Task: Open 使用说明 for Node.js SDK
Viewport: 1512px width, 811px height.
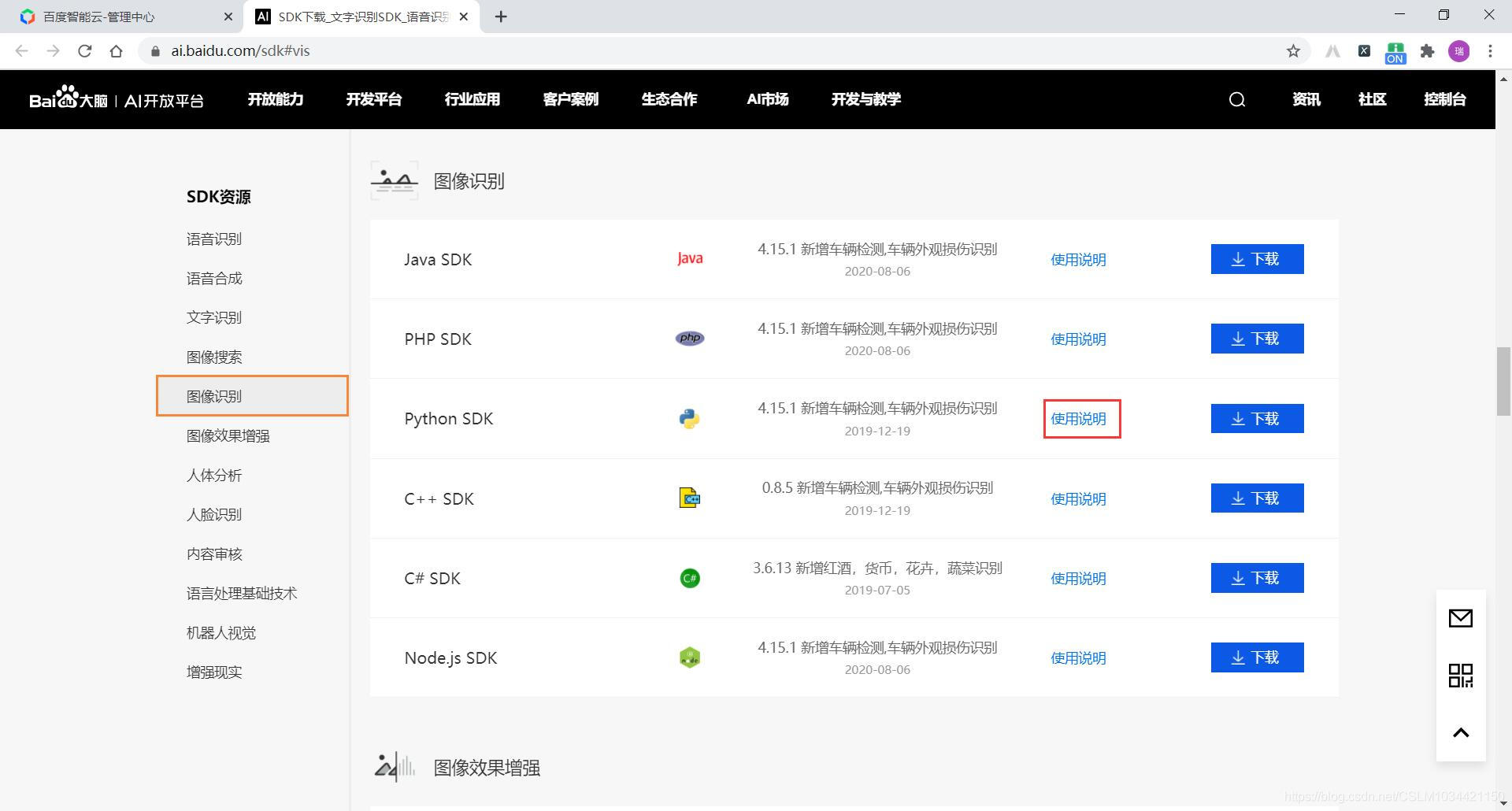Action: tap(1078, 657)
